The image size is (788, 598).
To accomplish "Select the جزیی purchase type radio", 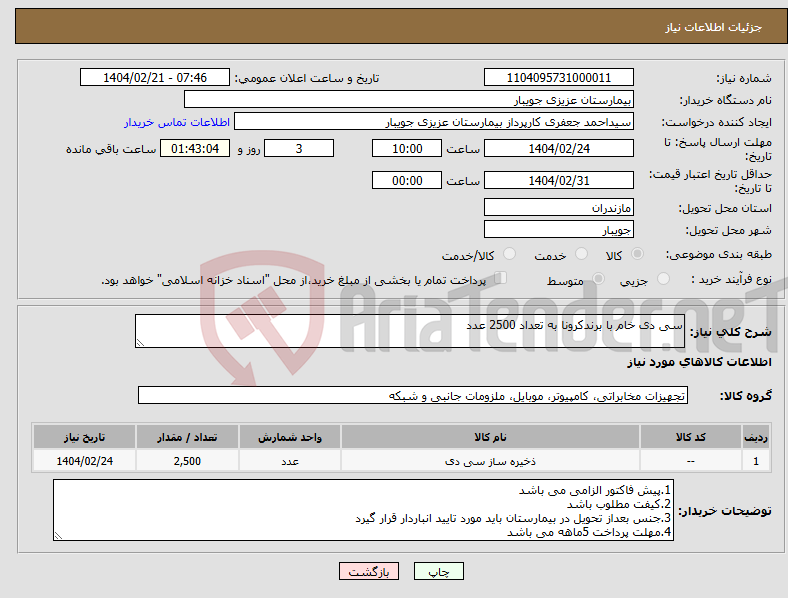I will point(663,279).
